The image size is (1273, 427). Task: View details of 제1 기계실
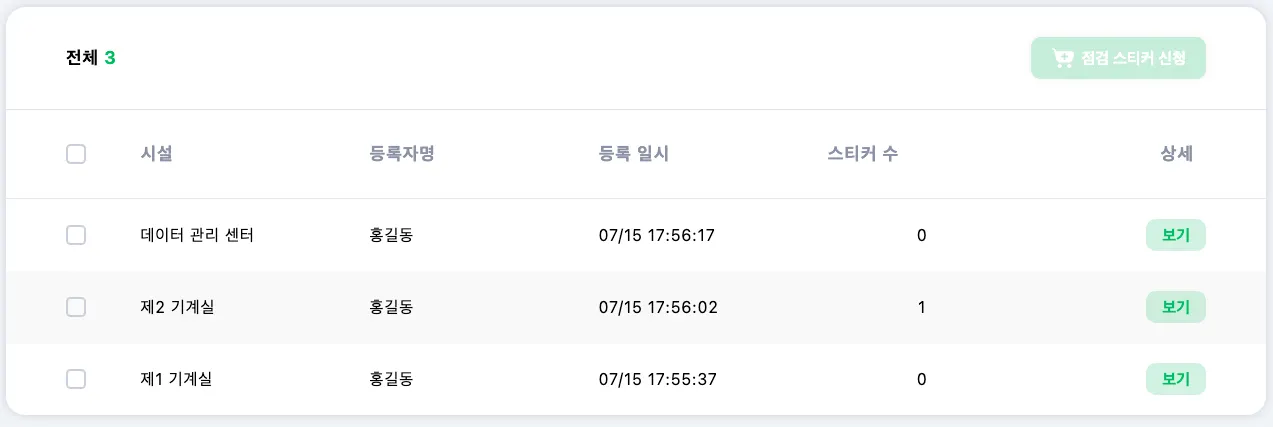tap(1175, 379)
